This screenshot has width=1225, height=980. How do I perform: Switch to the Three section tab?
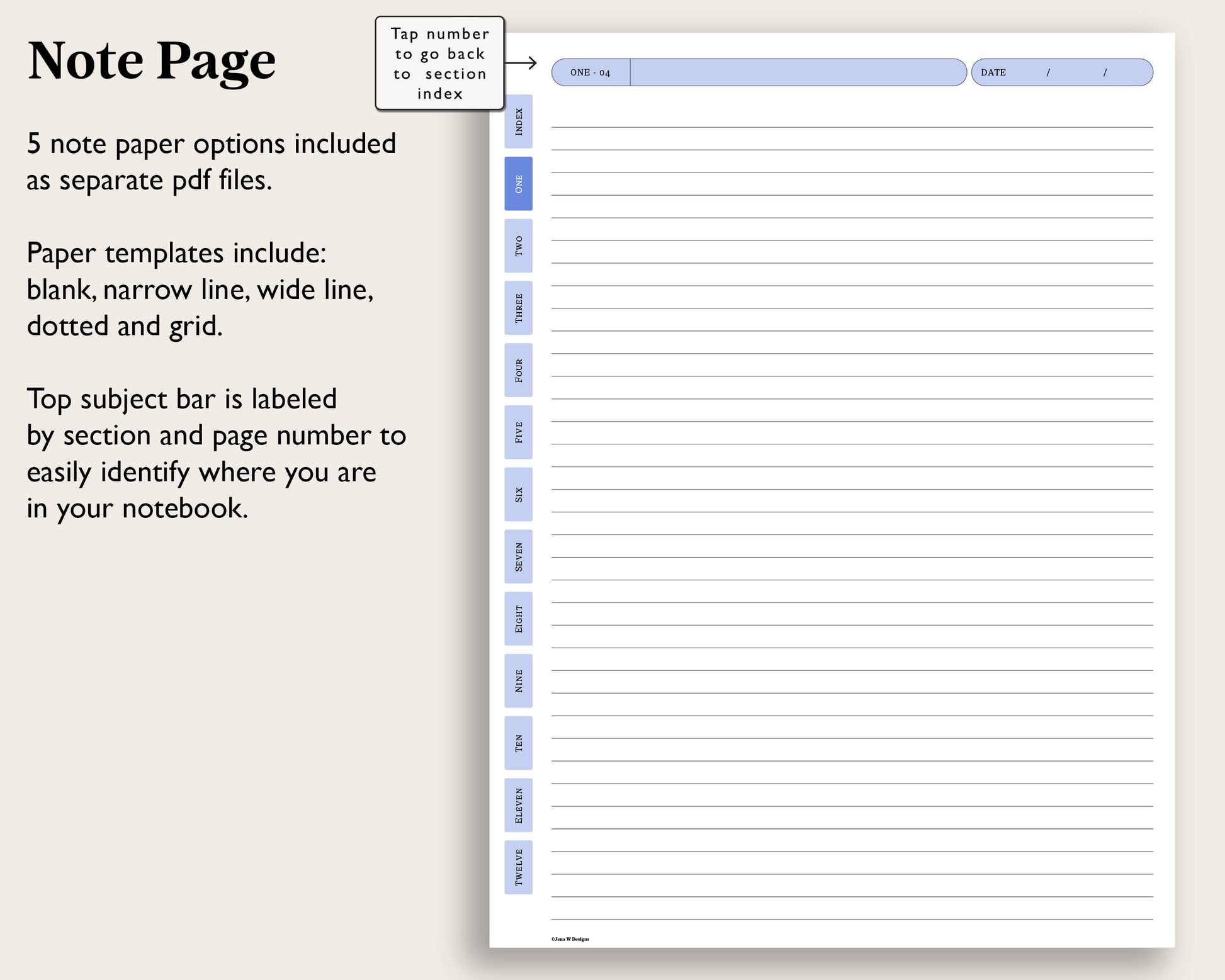pos(518,308)
